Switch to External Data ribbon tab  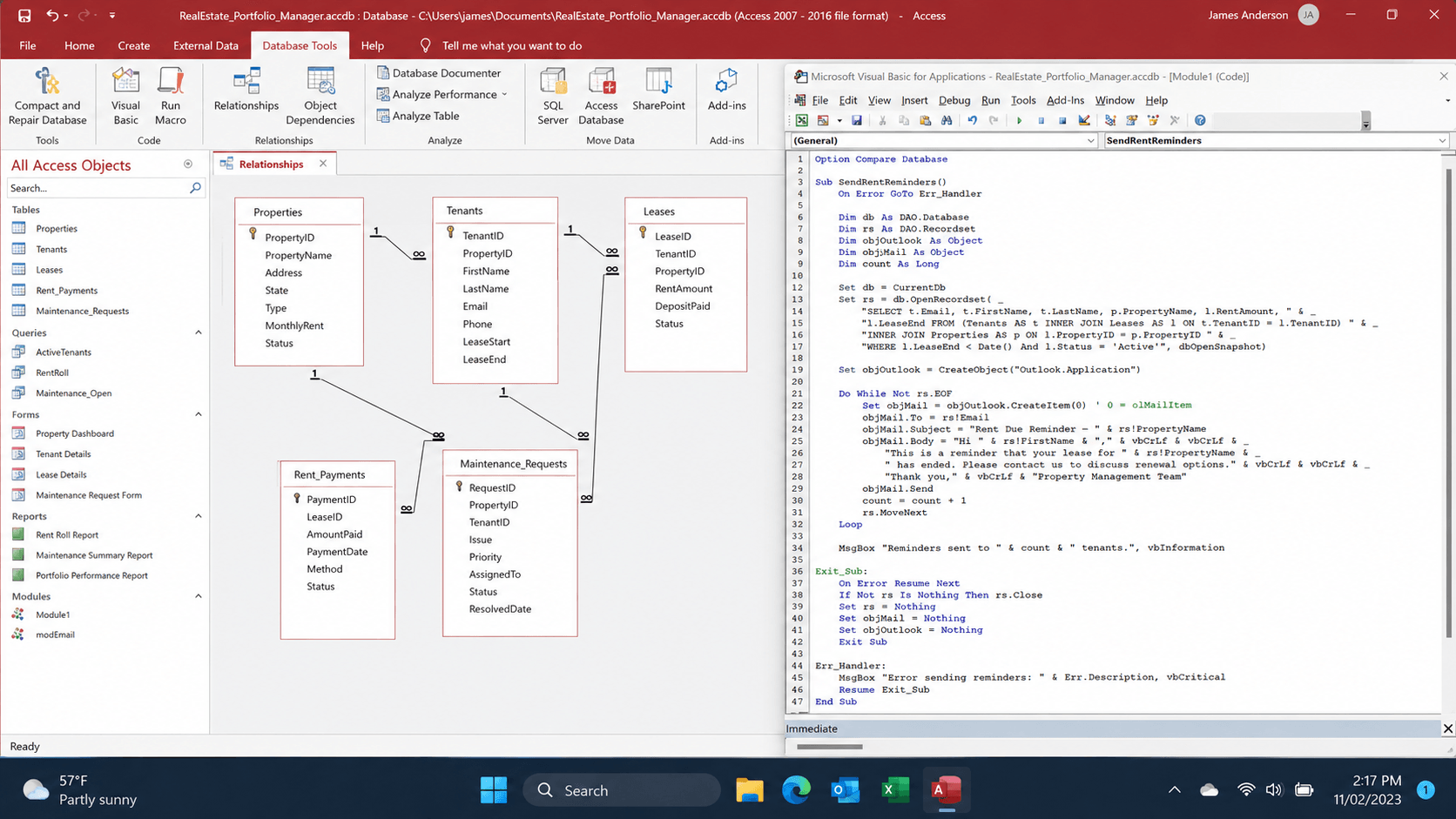click(x=206, y=45)
